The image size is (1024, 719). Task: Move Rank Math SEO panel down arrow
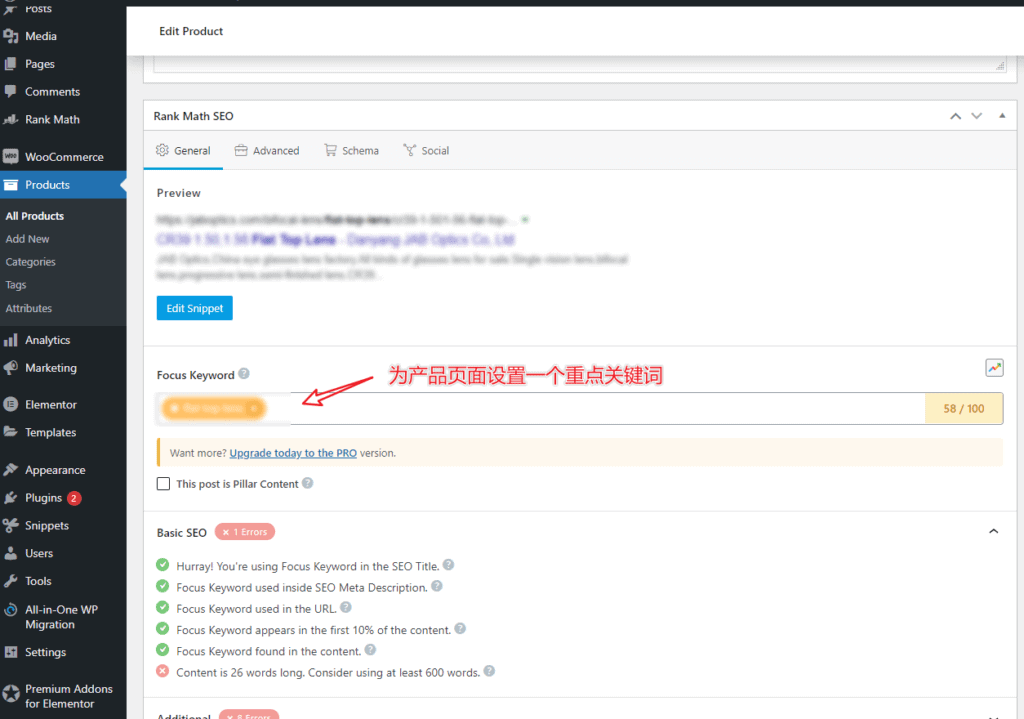976,116
